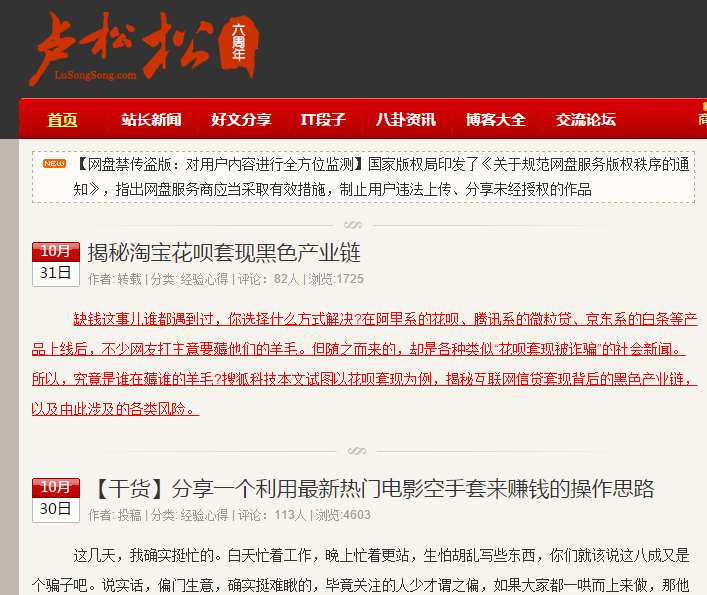View the 82人 comments on 花呗 article
This screenshot has width=707, height=595.
[x=286, y=279]
